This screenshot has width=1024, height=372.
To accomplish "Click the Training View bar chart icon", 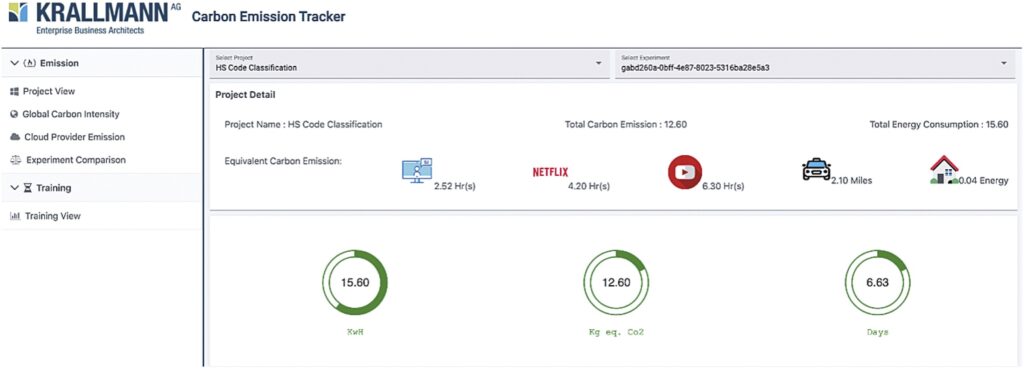I will pyautogui.click(x=15, y=216).
